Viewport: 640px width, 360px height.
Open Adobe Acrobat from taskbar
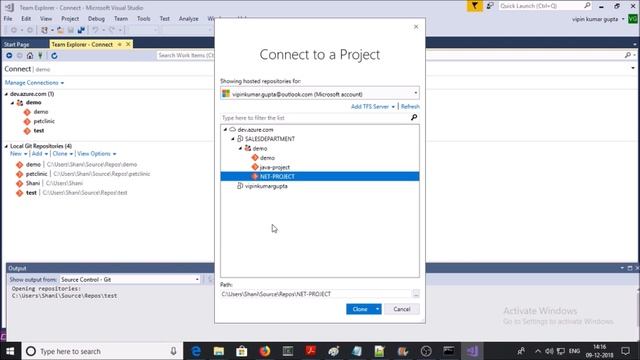(x=311, y=351)
